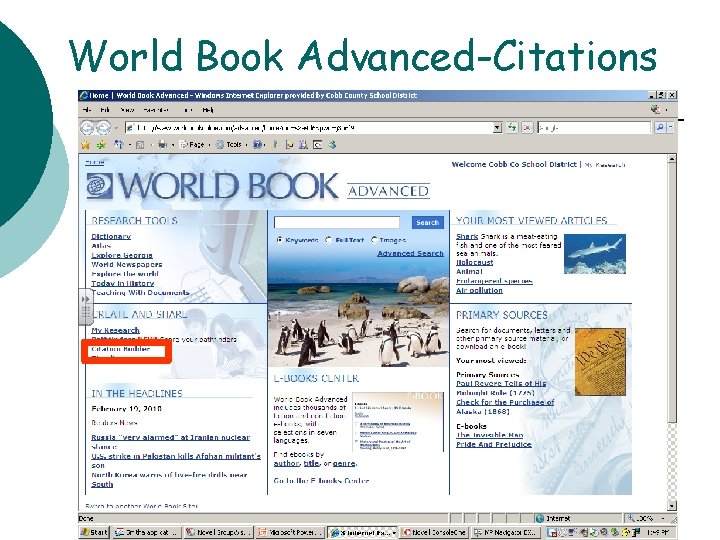720x540 pixels.
Task: Click the Windows Start button
Action: pos(94,532)
